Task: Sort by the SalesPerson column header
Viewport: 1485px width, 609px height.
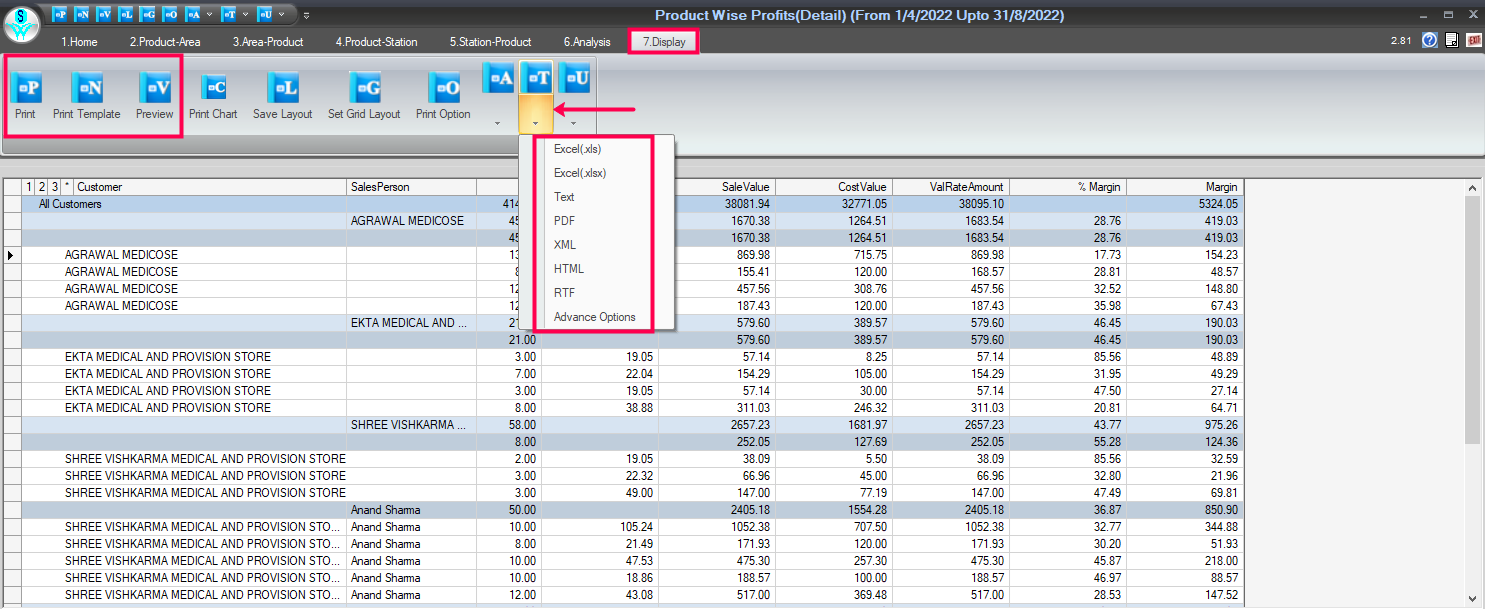Action: pos(411,187)
